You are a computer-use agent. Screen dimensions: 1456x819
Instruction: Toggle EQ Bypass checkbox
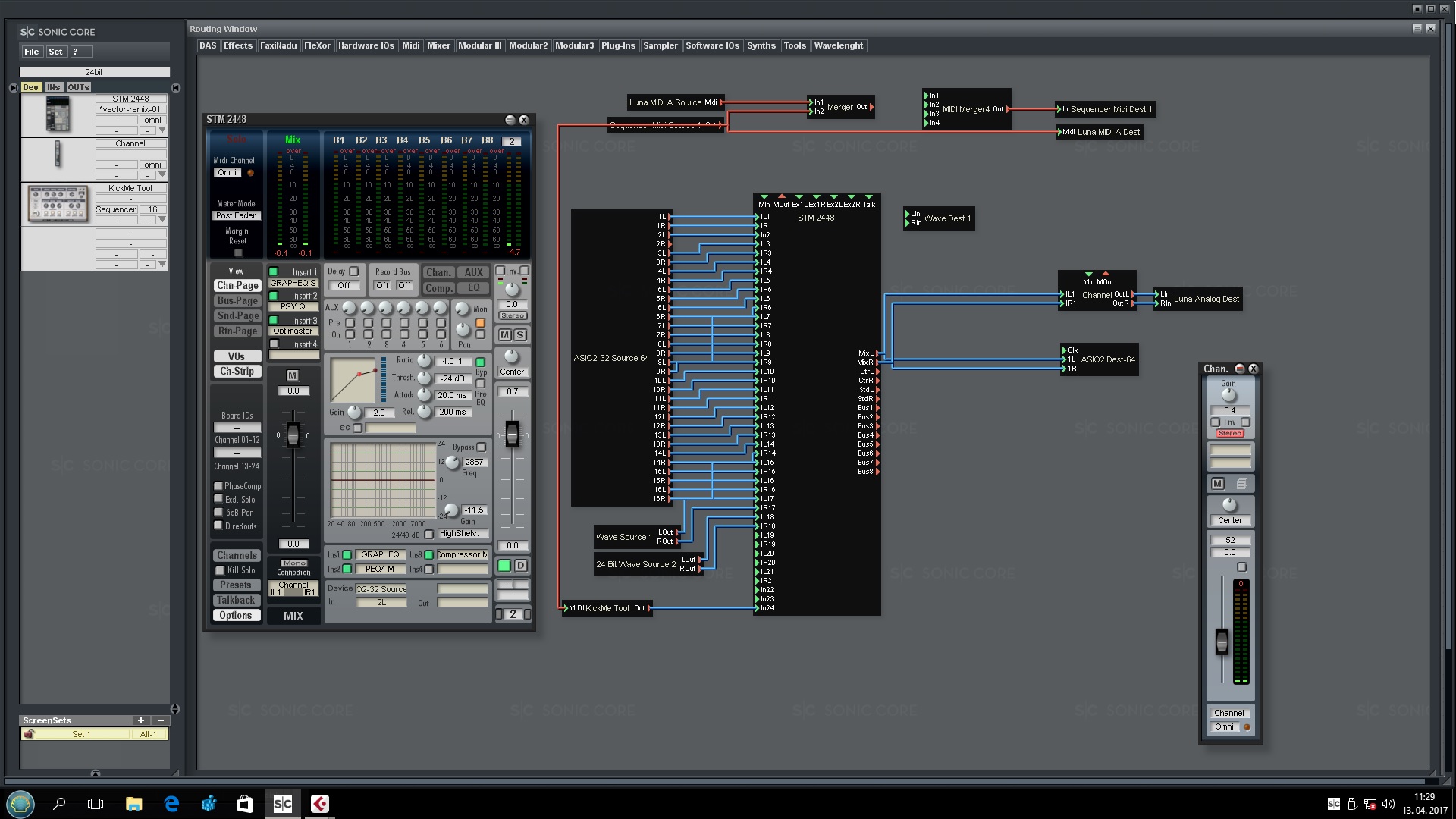(x=482, y=447)
